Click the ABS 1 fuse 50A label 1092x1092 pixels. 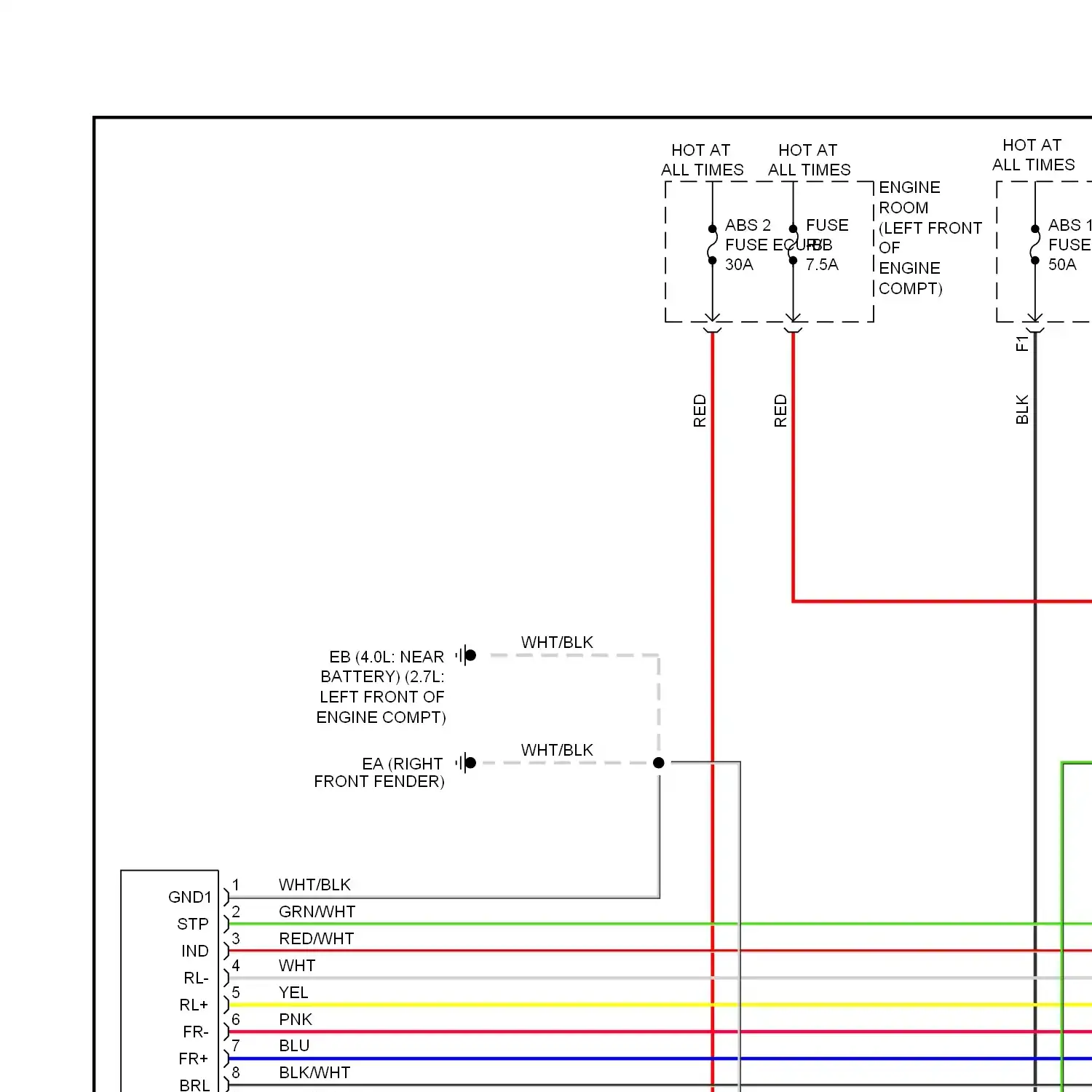[1069, 245]
